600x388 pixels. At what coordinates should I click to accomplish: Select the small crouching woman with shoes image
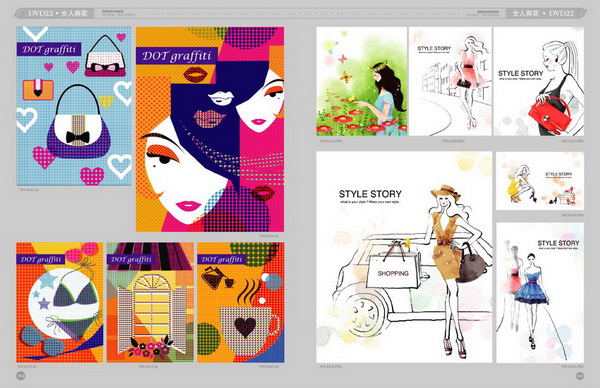tap(540, 181)
